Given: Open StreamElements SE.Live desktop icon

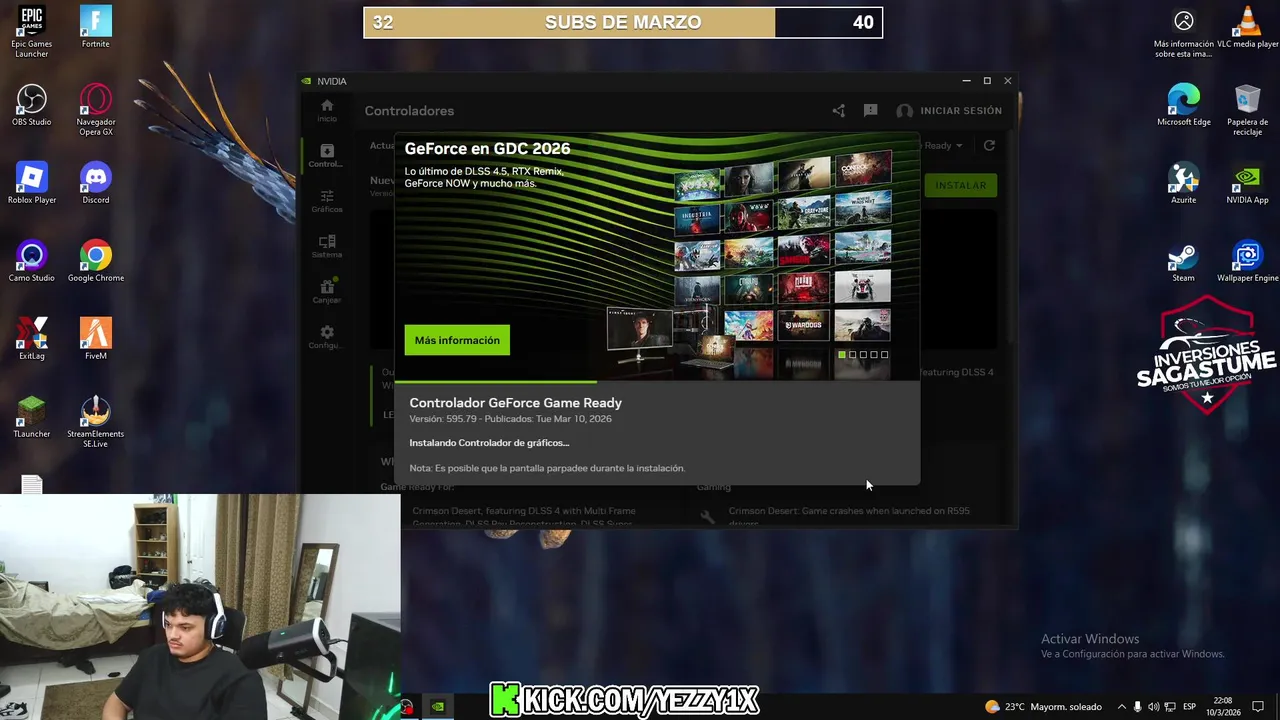Looking at the screenshot, I should coord(96,422).
